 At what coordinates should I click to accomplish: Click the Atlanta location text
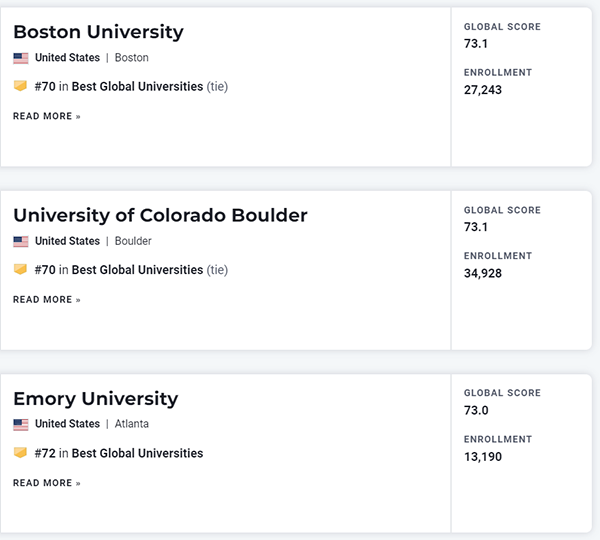click(x=131, y=424)
